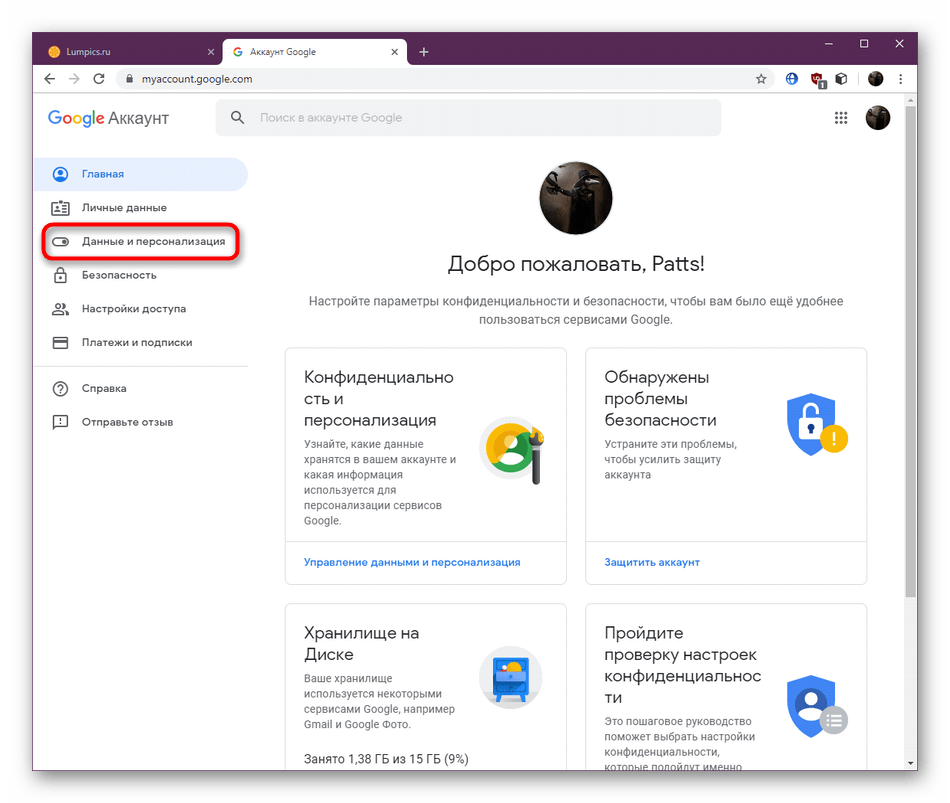Open Платежи и подписки section
Screen dimensions: 950x803
[x=141, y=343]
